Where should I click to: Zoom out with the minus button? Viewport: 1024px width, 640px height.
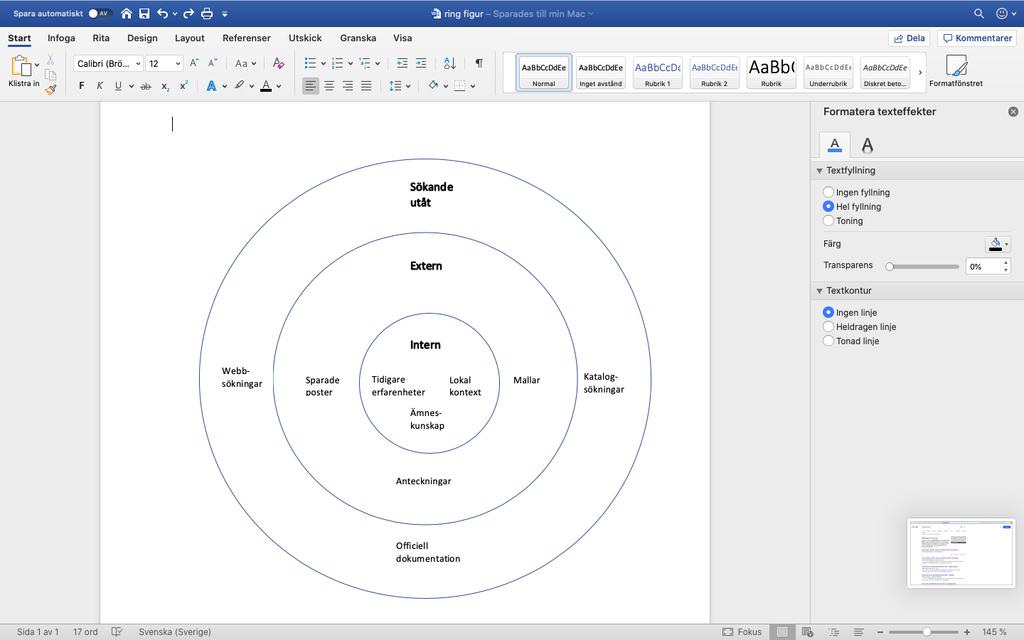[x=880, y=632]
